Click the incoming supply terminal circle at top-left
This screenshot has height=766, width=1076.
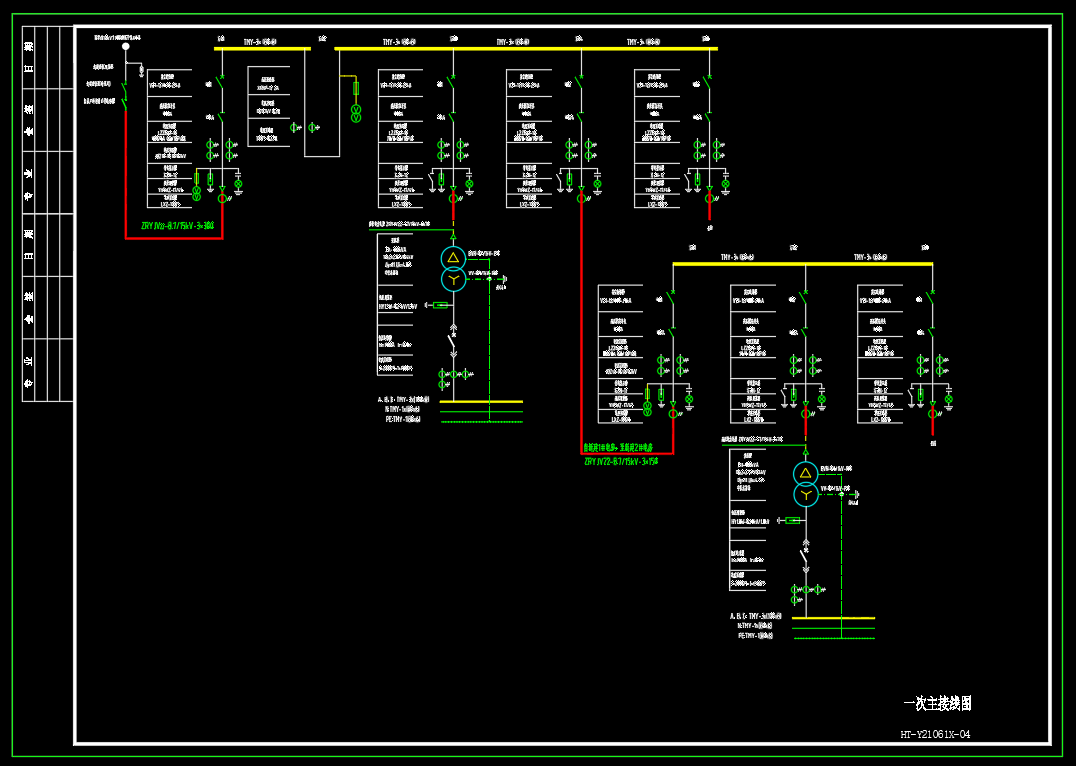126,47
